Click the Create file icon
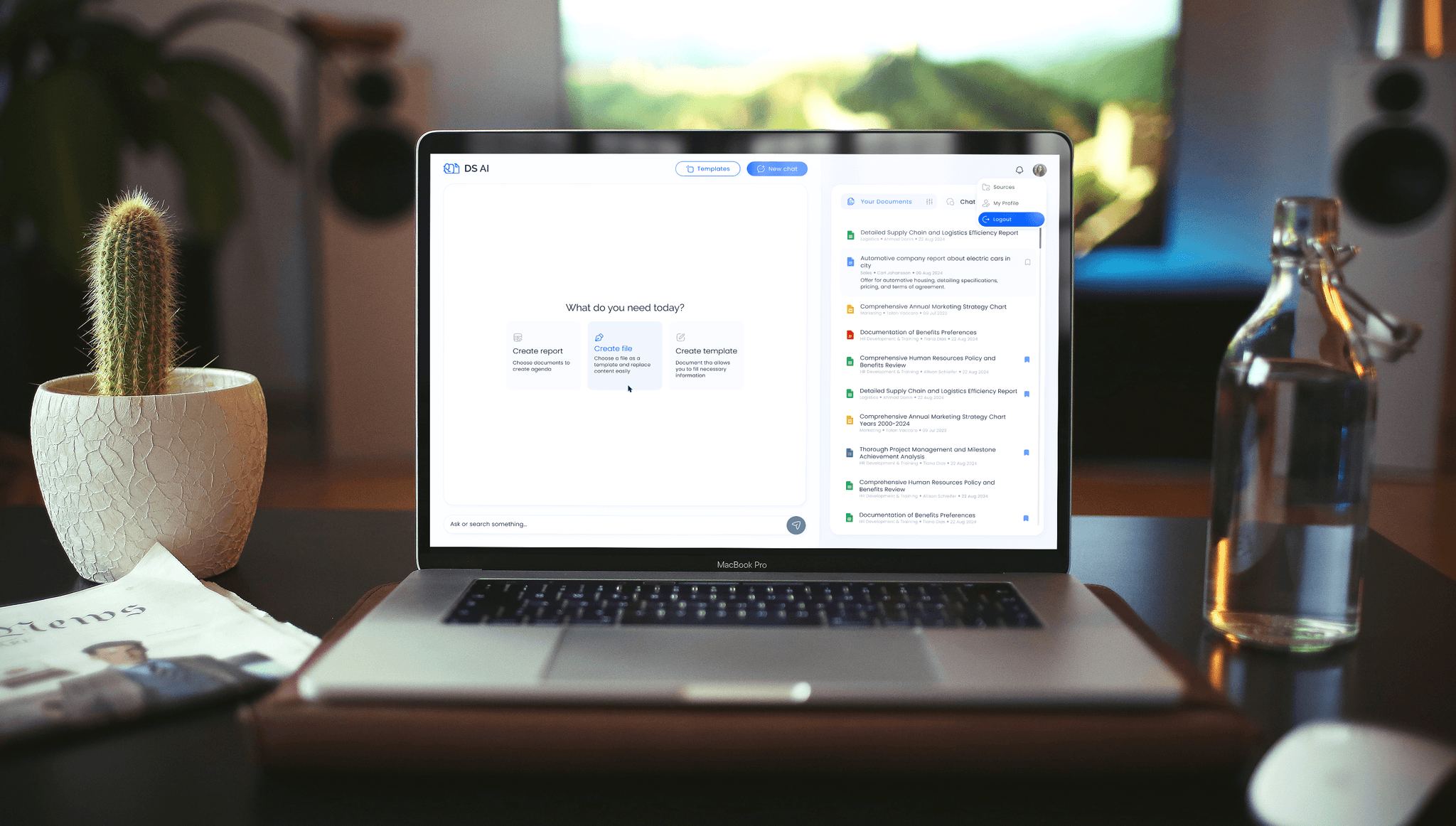Viewport: 1456px width, 826px height. pos(598,337)
